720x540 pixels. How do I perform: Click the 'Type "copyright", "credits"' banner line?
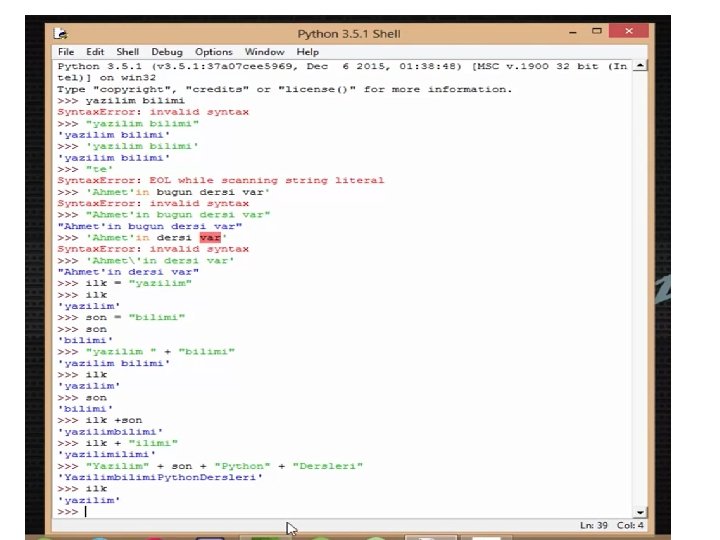pyautogui.click(x=285, y=89)
